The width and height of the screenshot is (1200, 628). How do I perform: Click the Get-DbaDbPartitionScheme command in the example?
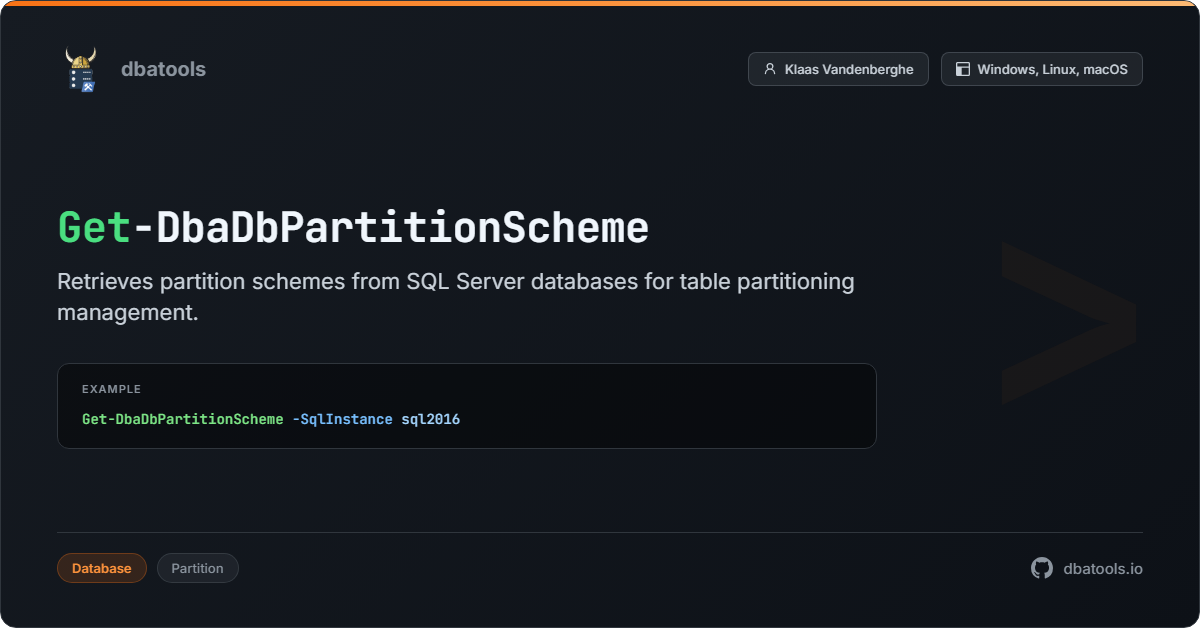click(x=183, y=419)
